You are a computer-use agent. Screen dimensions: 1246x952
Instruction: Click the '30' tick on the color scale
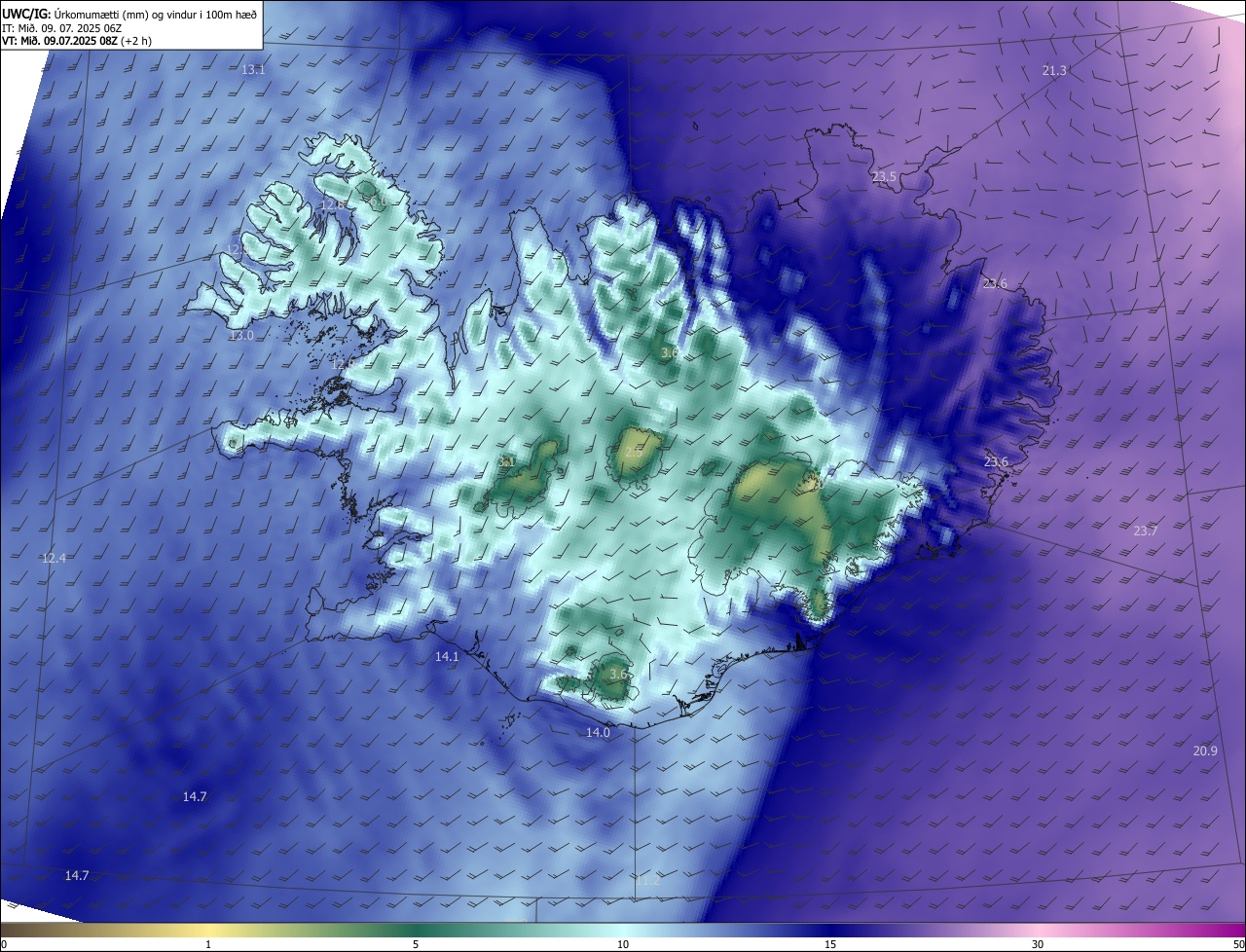1038,944
